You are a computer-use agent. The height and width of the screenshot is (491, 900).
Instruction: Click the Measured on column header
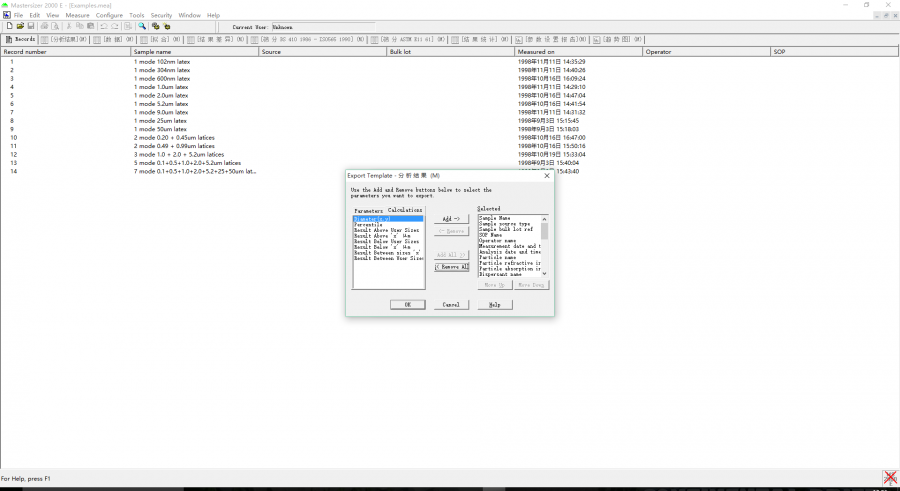tap(579, 52)
